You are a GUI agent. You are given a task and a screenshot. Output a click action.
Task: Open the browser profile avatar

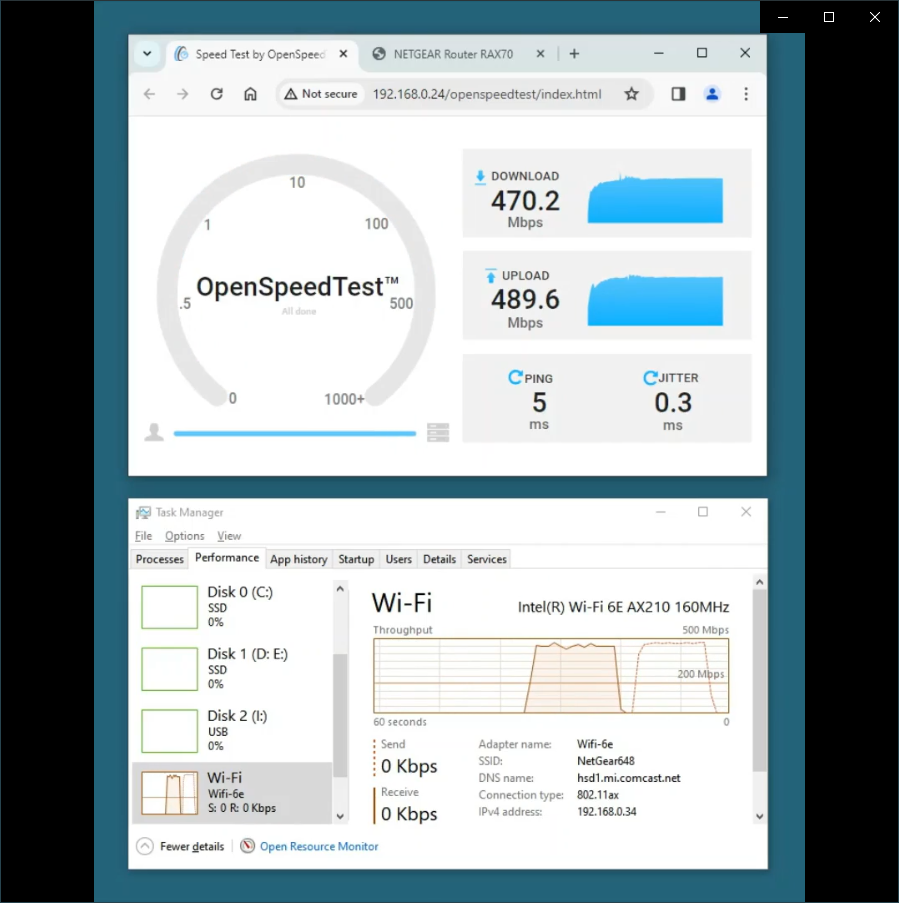click(x=712, y=94)
